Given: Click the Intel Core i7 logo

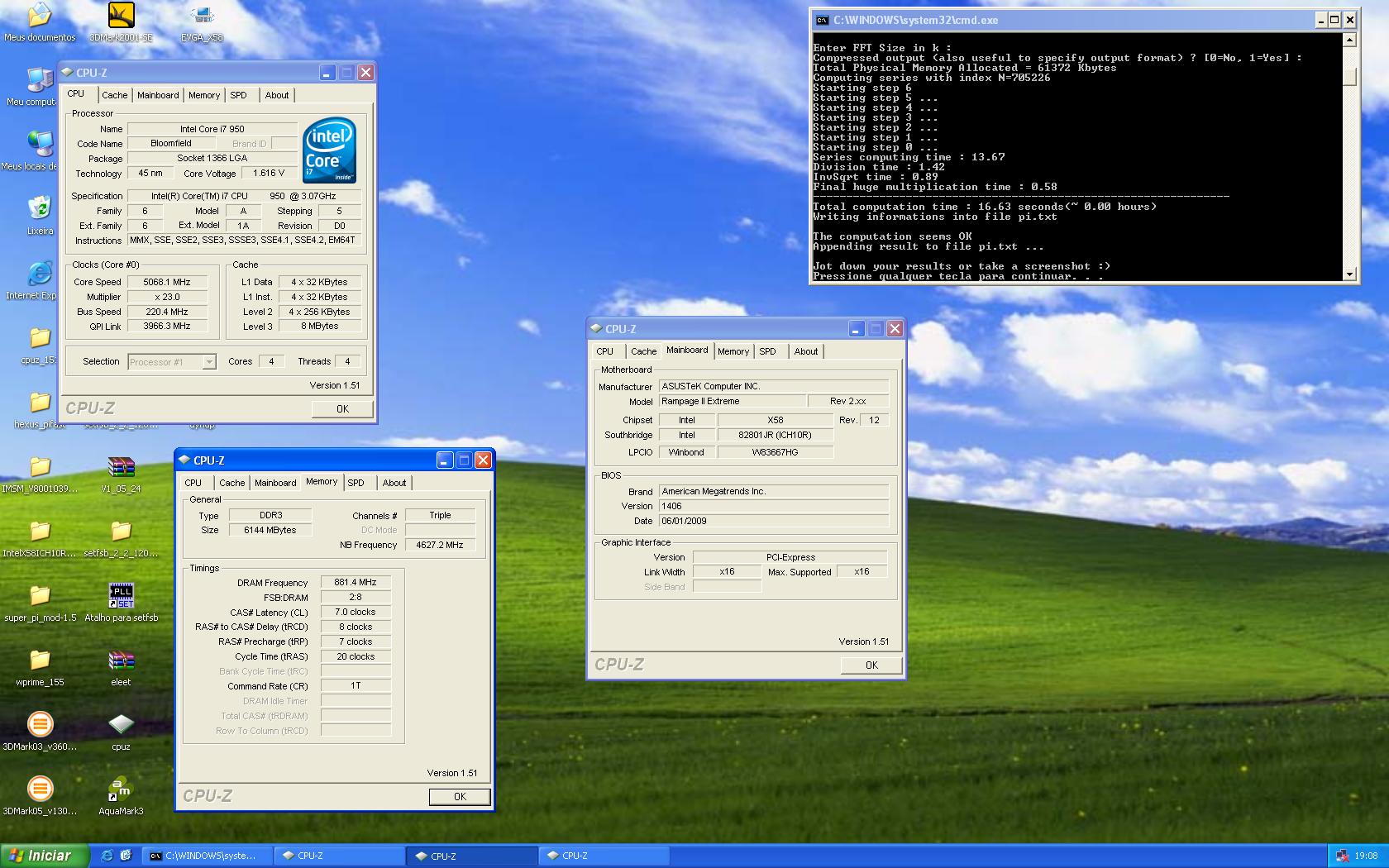Looking at the screenshot, I should [329, 150].
